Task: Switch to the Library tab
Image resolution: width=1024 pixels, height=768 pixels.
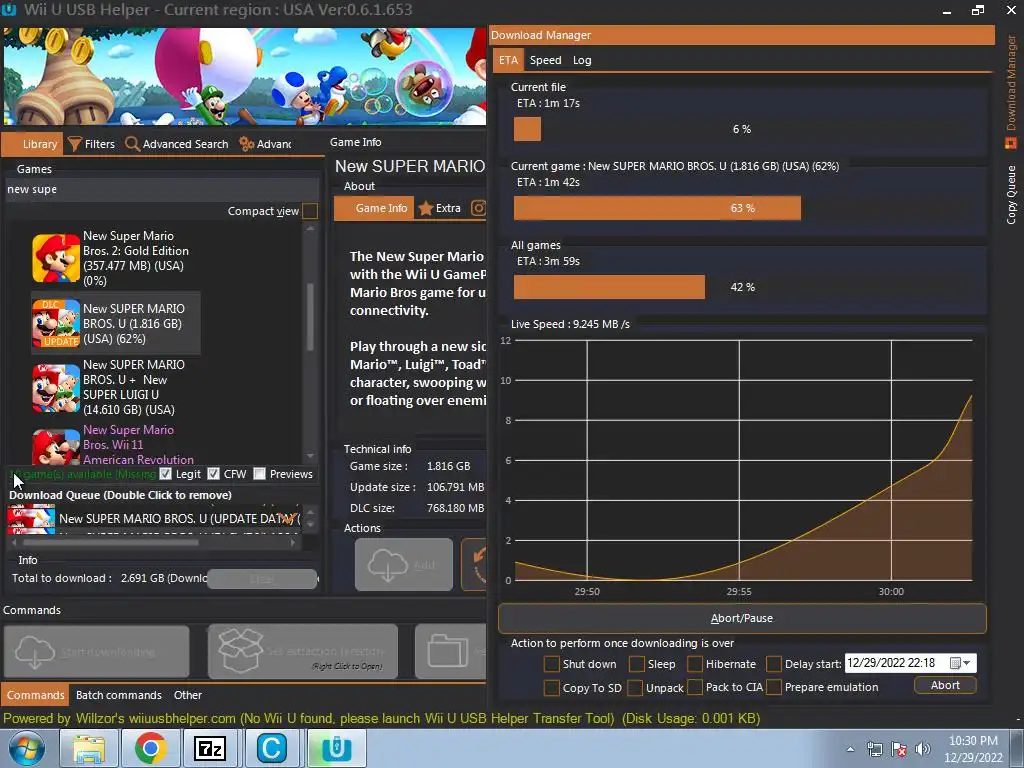Action: pyautogui.click(x=33, y=144)
